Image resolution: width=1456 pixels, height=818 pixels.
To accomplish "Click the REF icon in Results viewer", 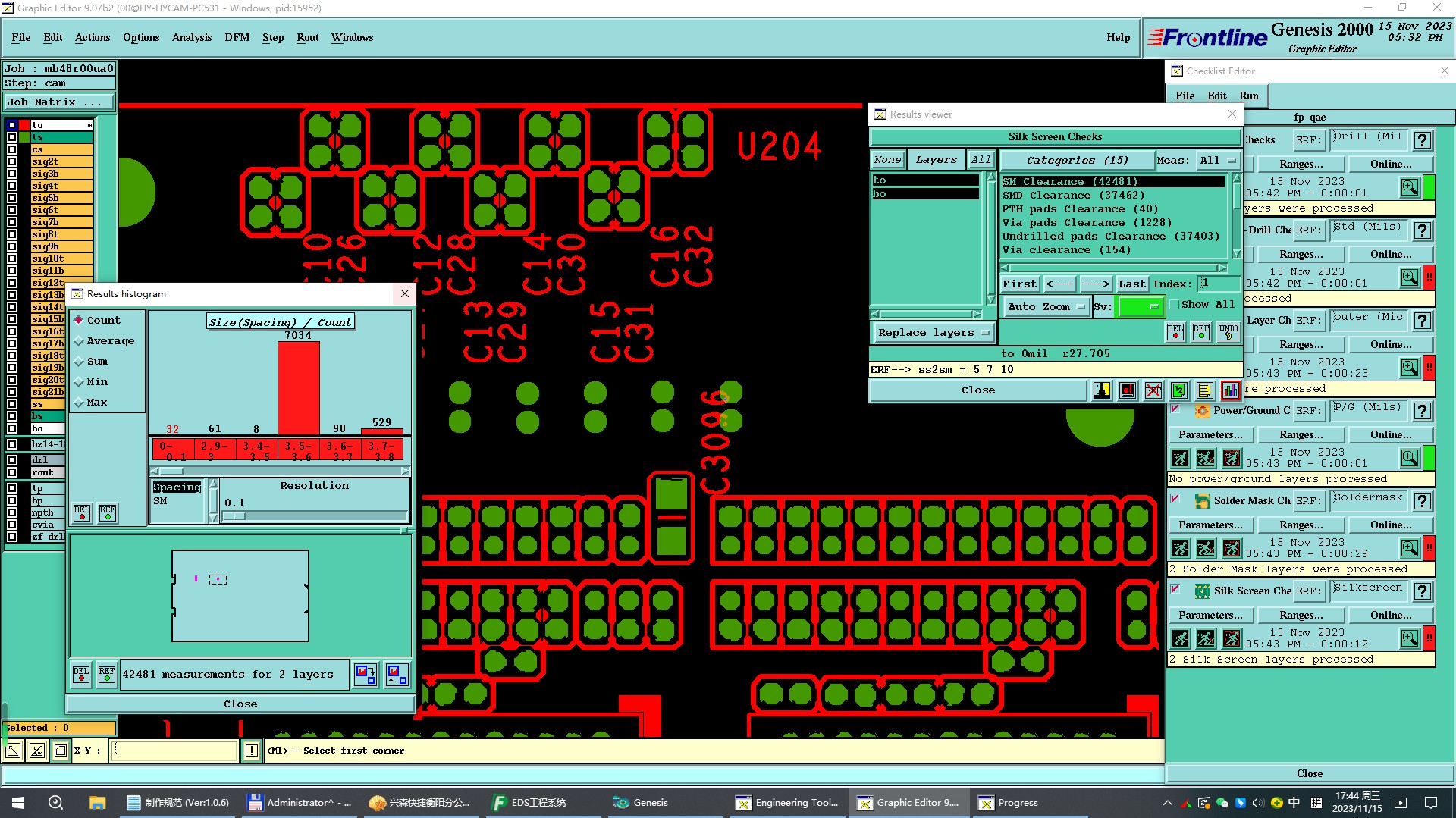I will pyautogui.click(x=1201, y=332).
